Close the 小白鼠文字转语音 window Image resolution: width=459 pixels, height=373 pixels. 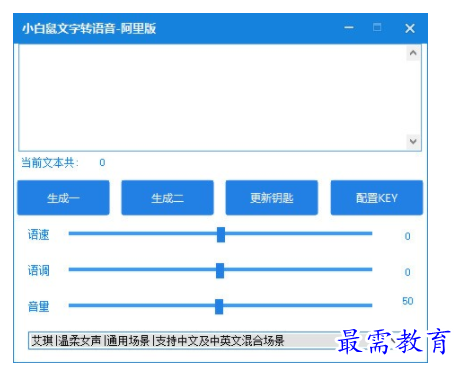[x=410, y=28]
